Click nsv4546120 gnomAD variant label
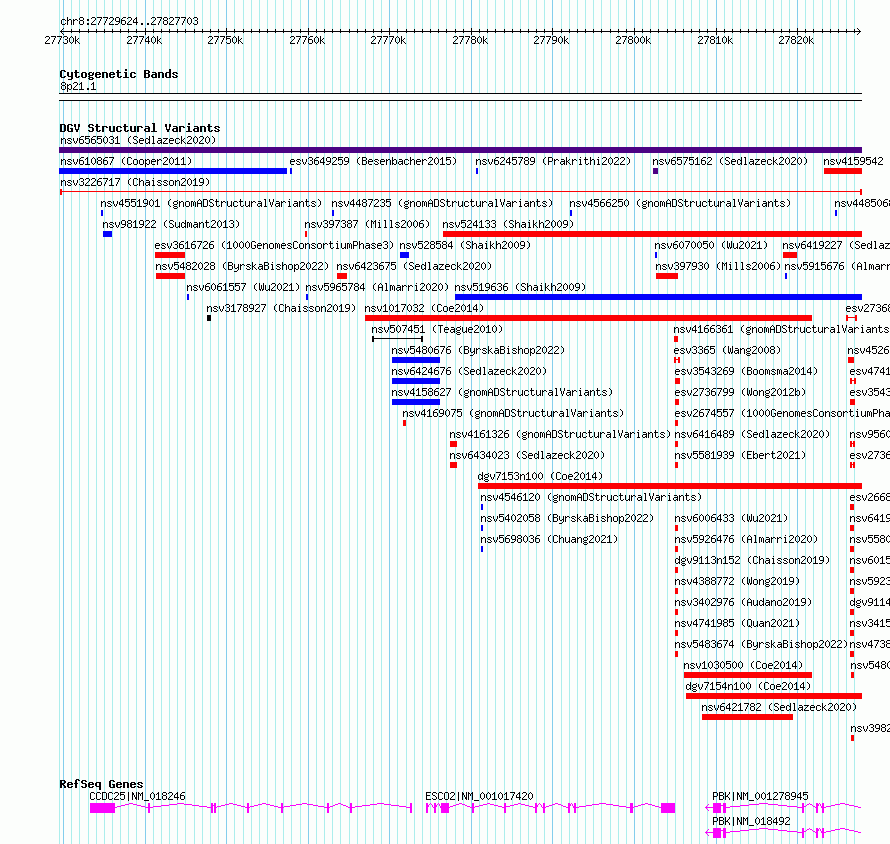The height and width of the screenshot is (844, 890). click(591, 497)
